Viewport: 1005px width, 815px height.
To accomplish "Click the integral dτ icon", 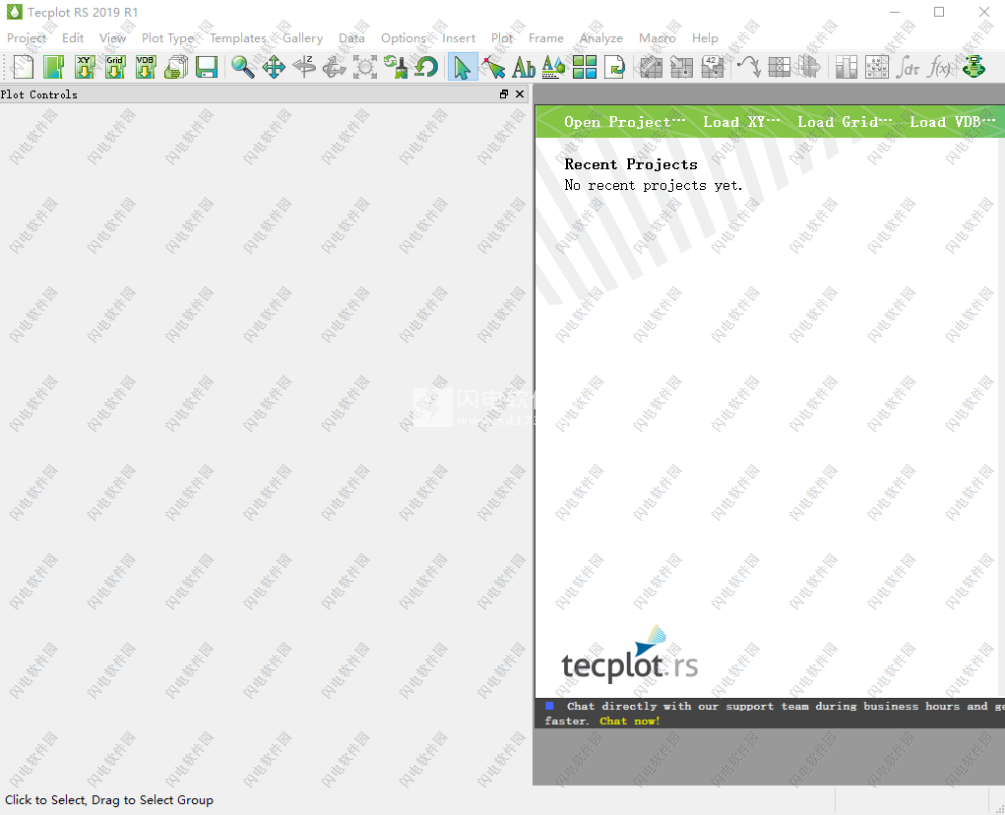I will pos(908,67).
